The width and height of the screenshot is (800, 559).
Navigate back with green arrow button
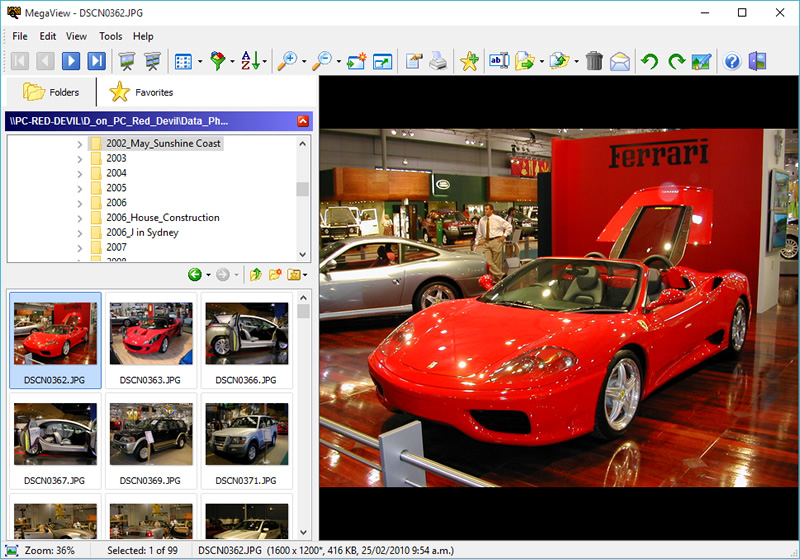point(194,275)
